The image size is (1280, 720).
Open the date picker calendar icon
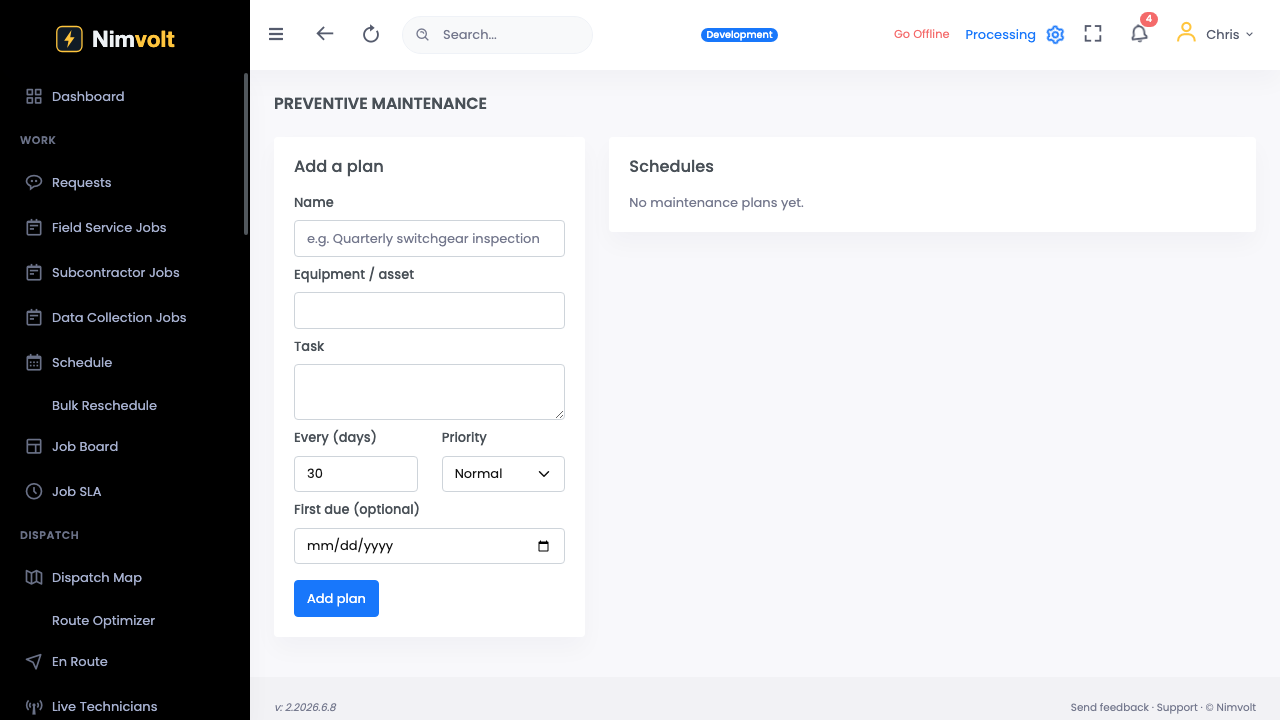click(x=544, y=546)
